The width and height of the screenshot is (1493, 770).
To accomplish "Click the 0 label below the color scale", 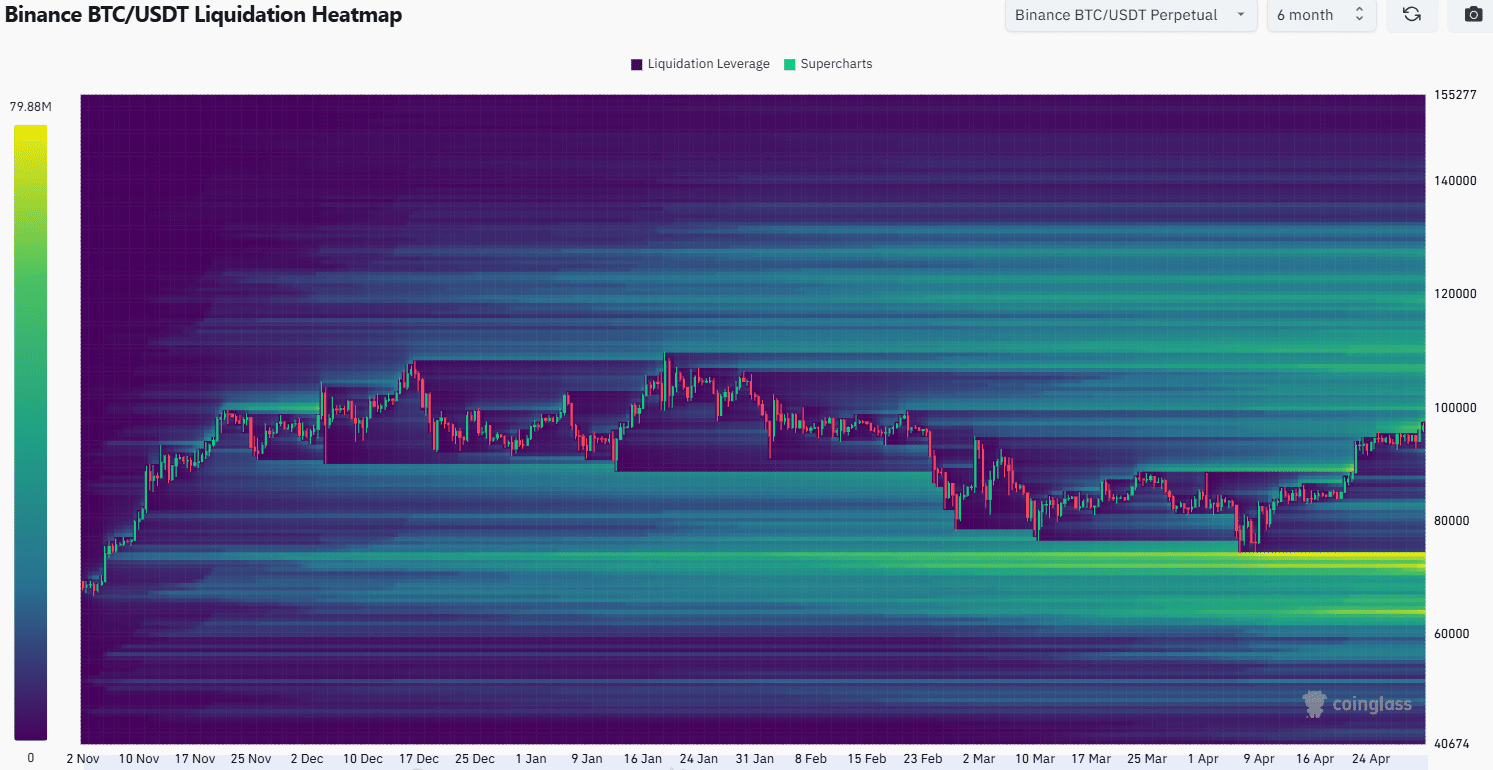I will (31, 757).
